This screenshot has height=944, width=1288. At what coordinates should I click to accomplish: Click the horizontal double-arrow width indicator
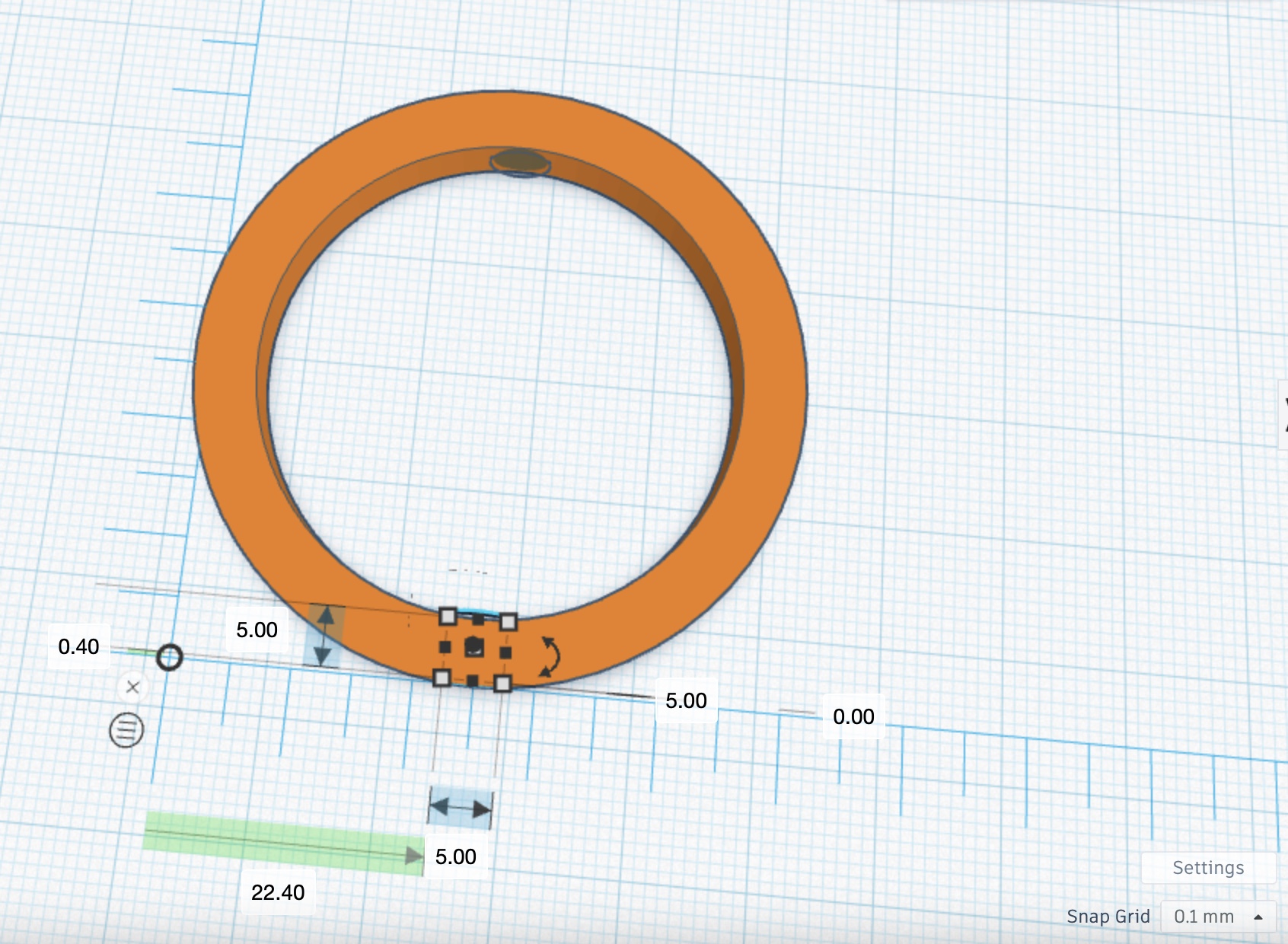(x=460, y=808)
